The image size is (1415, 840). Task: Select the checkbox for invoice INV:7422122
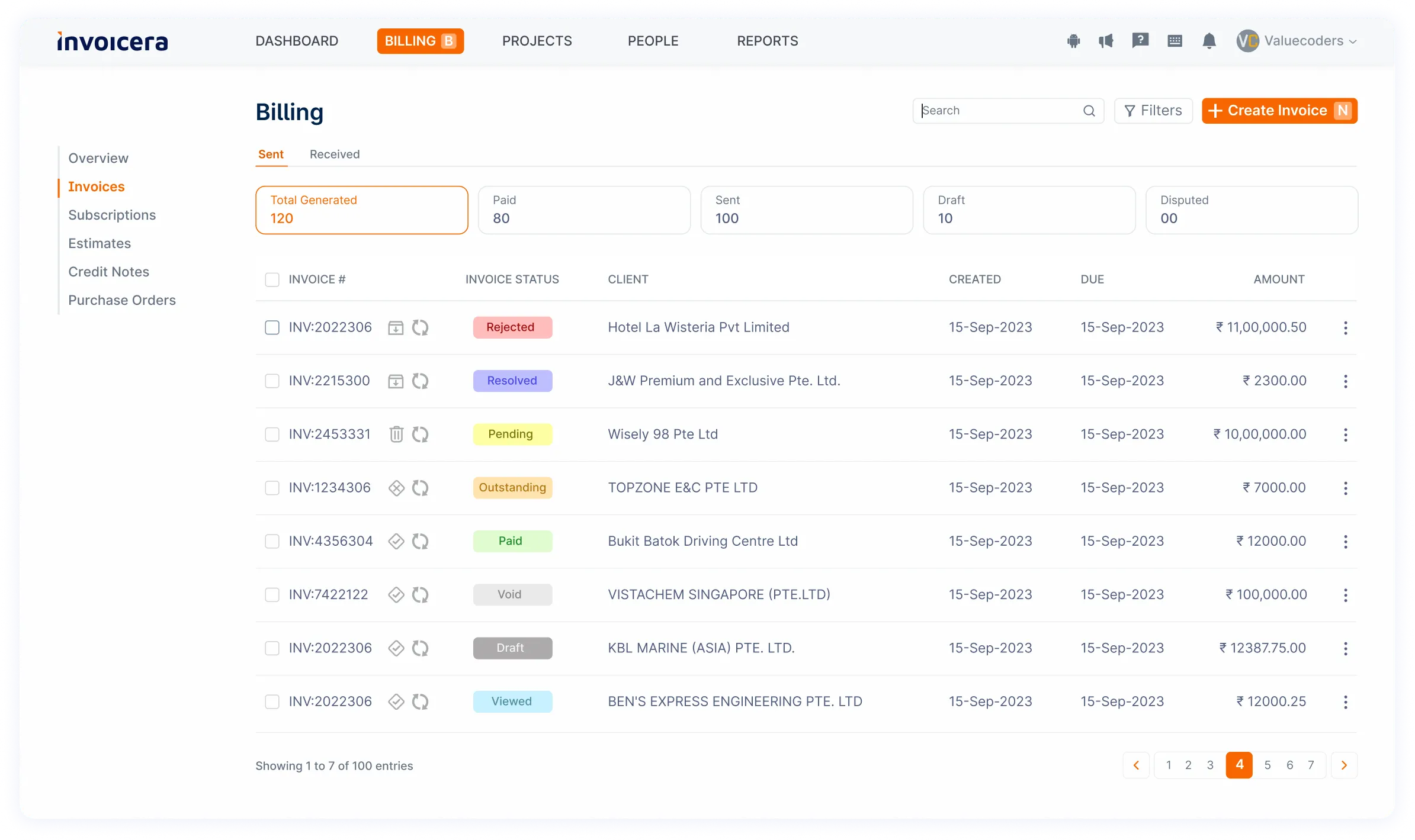(272, 594)
